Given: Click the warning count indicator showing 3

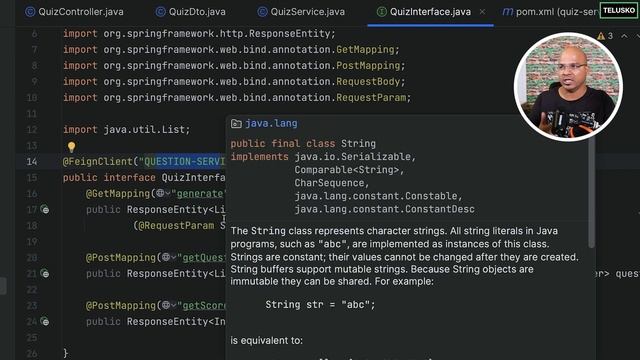Looking at the screenshot, I should (605, 36).
